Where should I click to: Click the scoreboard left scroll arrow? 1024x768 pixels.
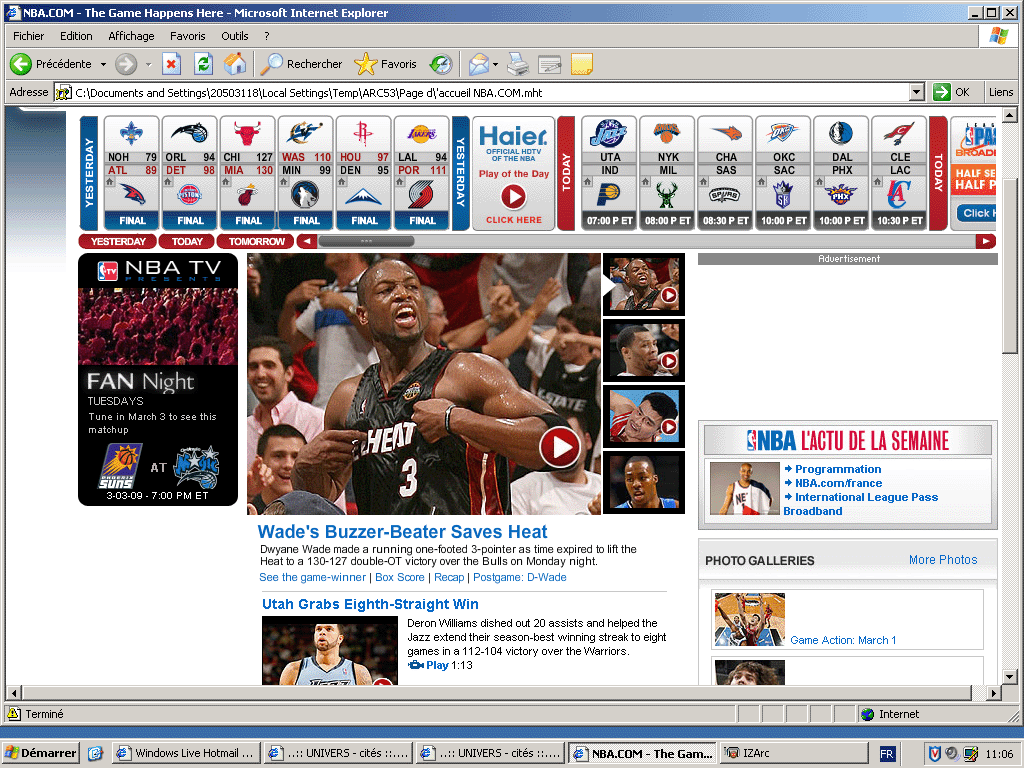click(x=306, y=241)
